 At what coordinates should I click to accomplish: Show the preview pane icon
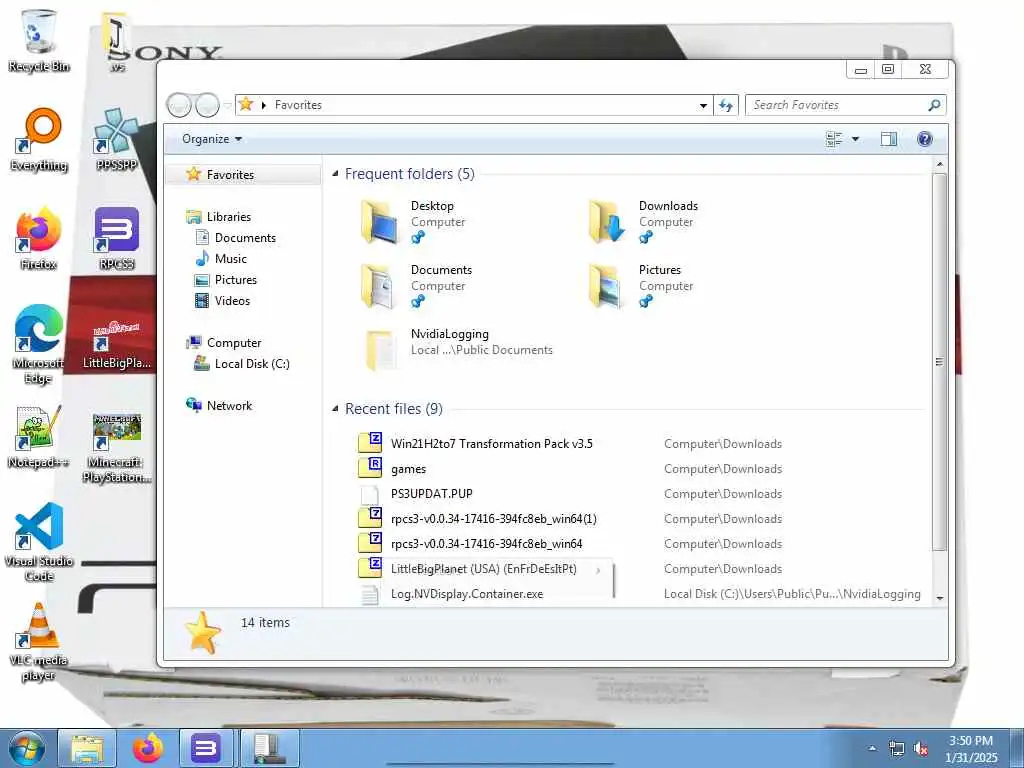pos(888,138)
